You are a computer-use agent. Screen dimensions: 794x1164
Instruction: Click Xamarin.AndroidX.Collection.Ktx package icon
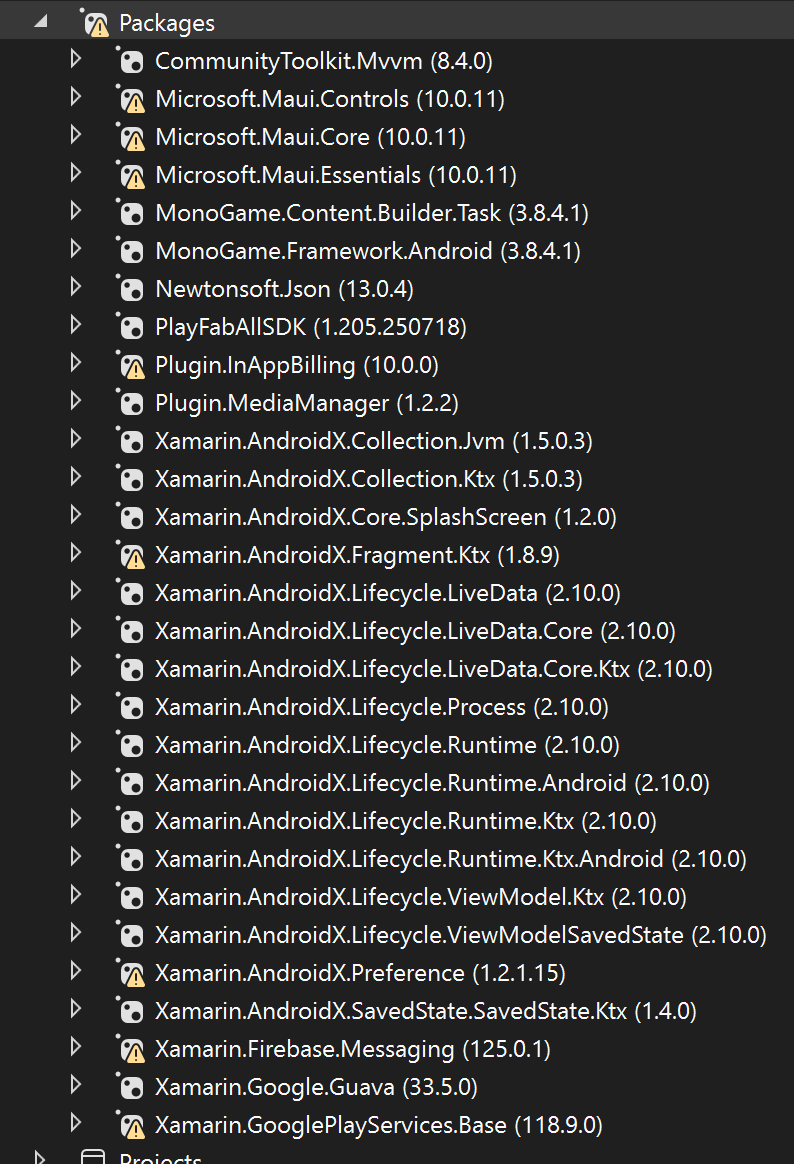click(131, 479)
